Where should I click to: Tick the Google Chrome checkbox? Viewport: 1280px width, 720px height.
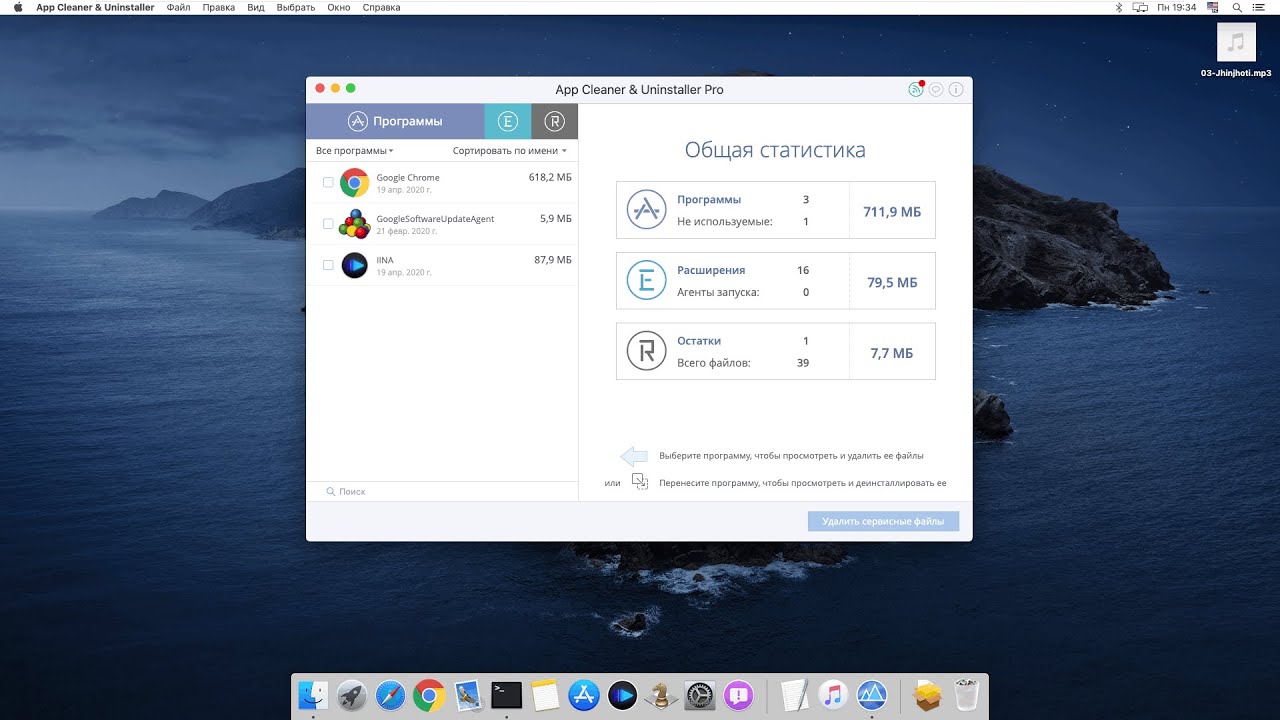pyautogui.click(x=328, y=182)
